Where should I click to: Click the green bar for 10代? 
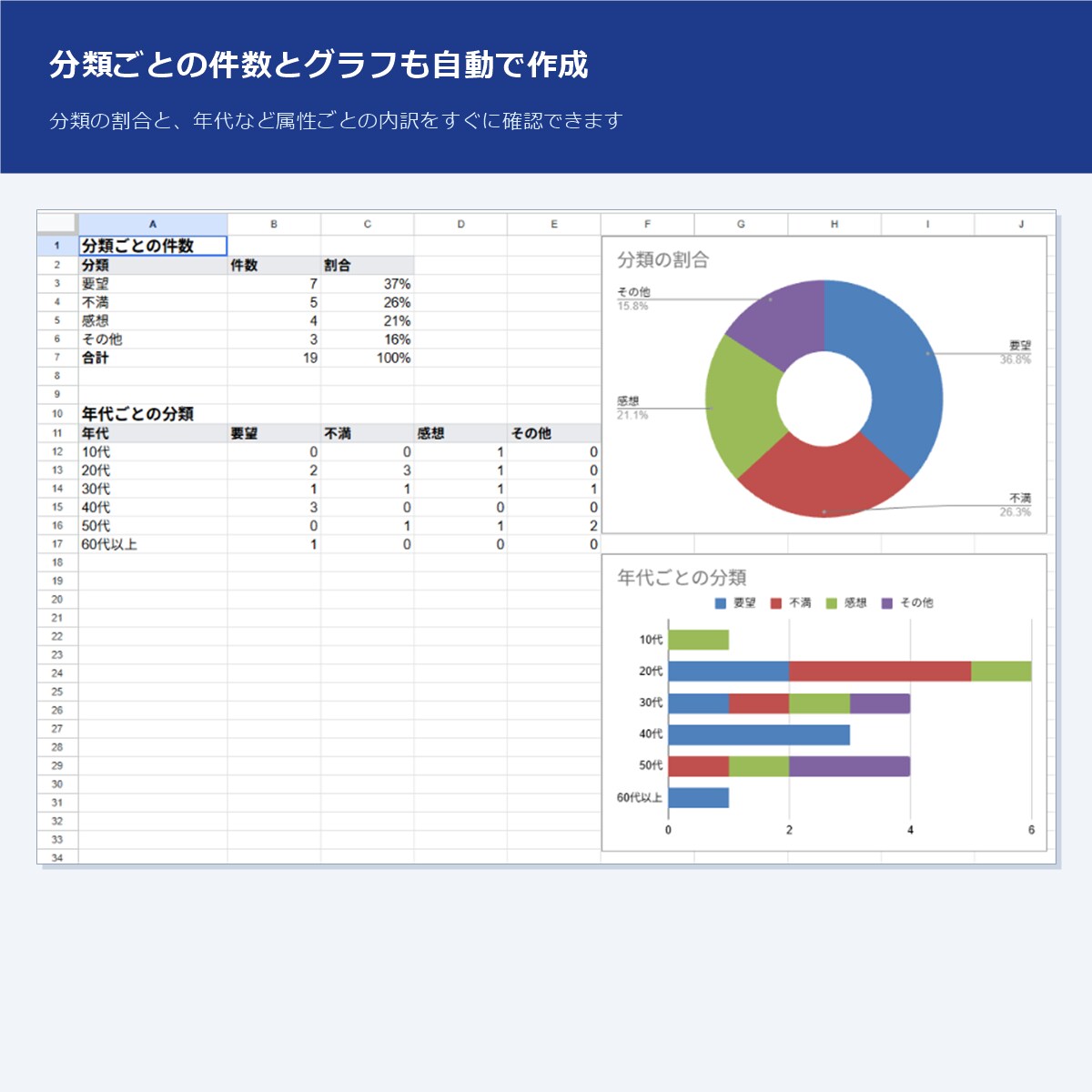pyautogui.click(x=699, y=640)
